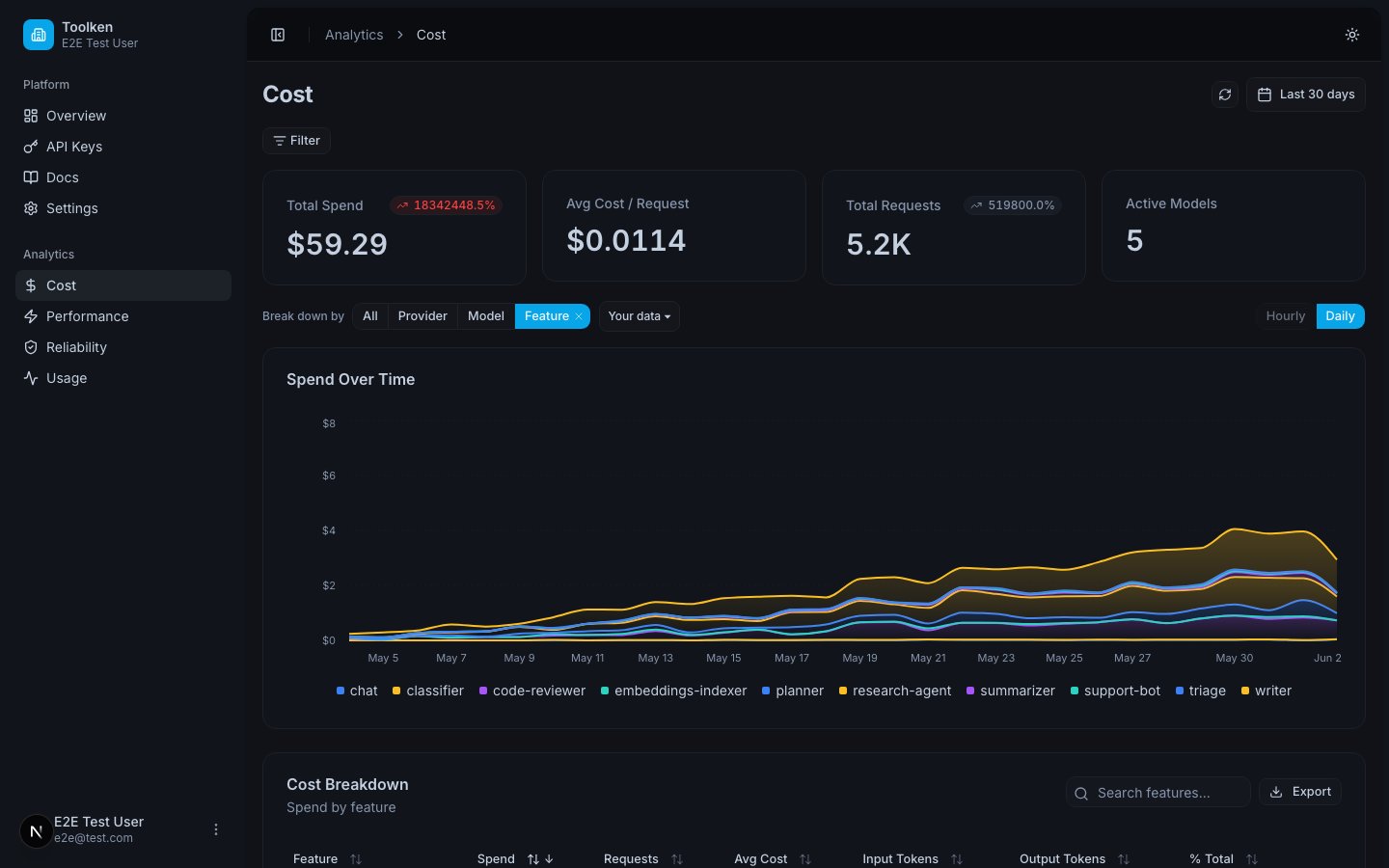Click the calendar icon in date range
Image resolution: width=1389 pixels, height=868 pixels.
coord(1265,95)
